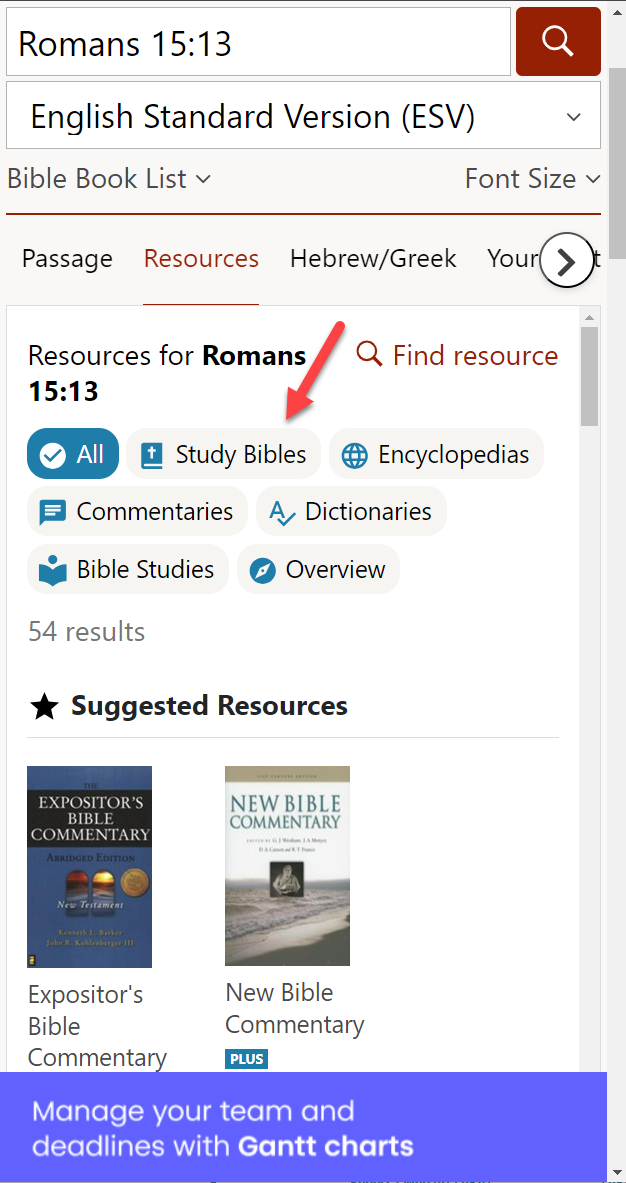Toggle the All filter chip

pos(73,454)
